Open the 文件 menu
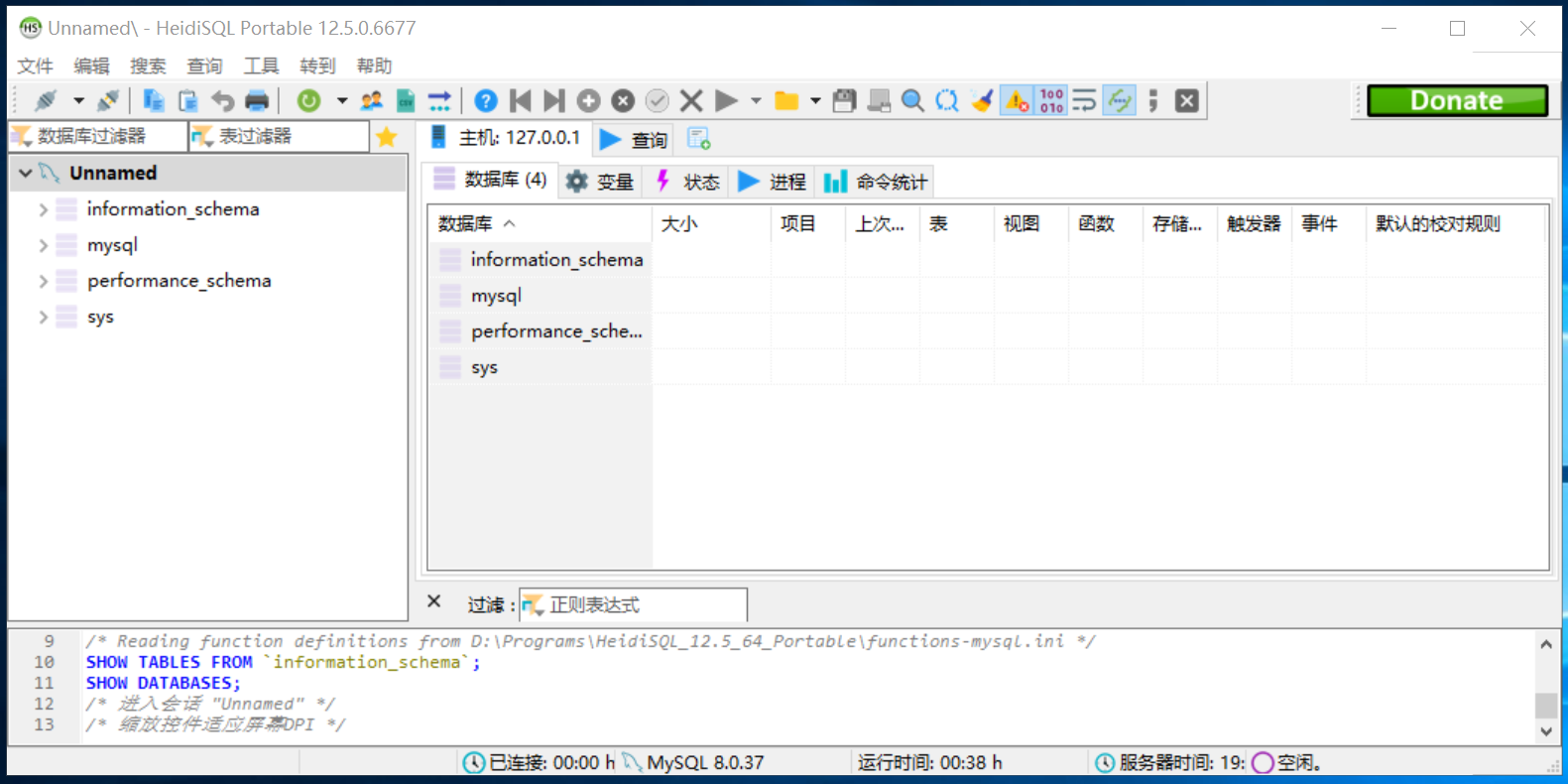This screenshot has height=784, width=1568. tap(35, 65)
